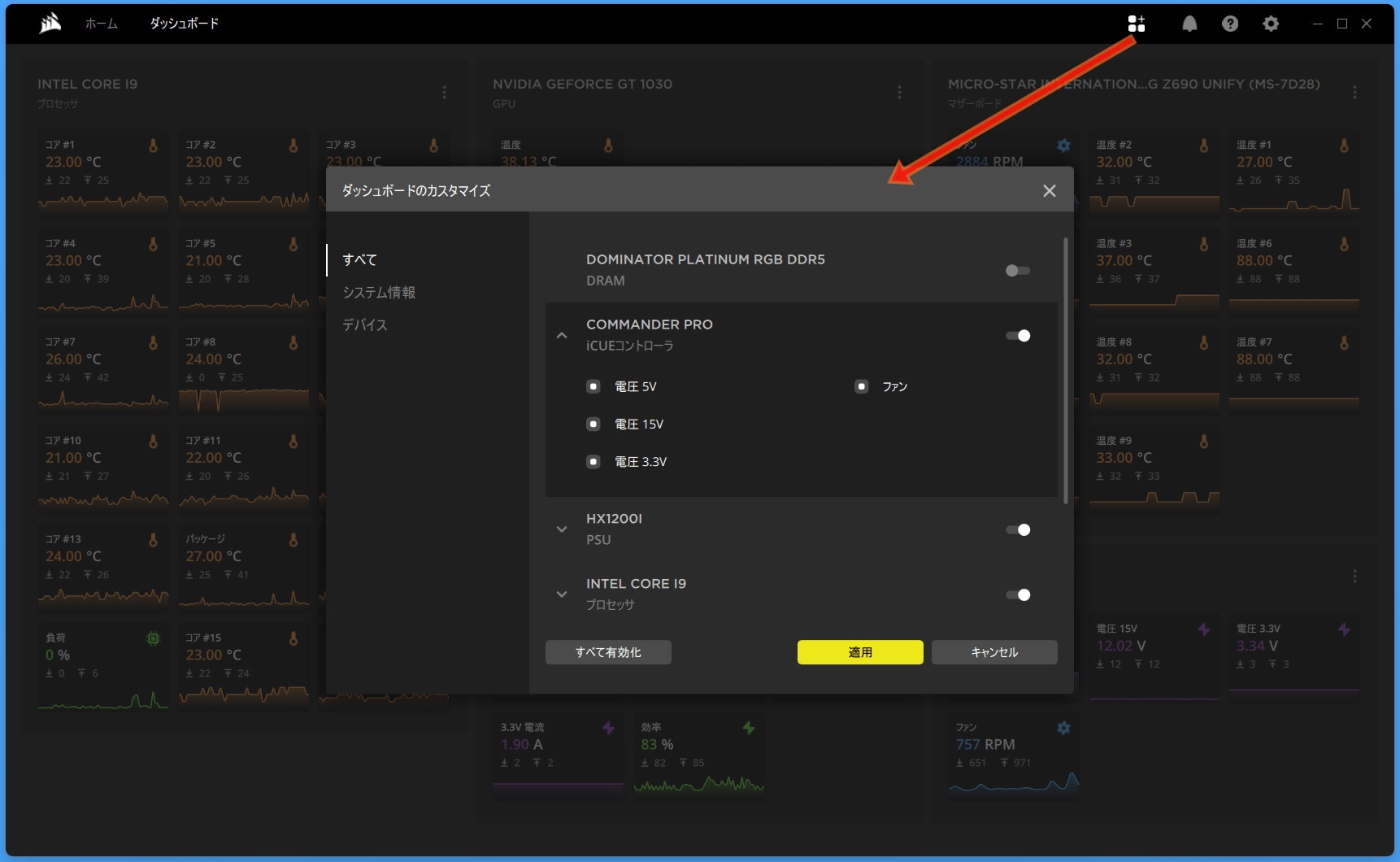Click the DOMINATOR PLATINUM RGB DDR5 label

pyautogui.click(x=706, y=259)
